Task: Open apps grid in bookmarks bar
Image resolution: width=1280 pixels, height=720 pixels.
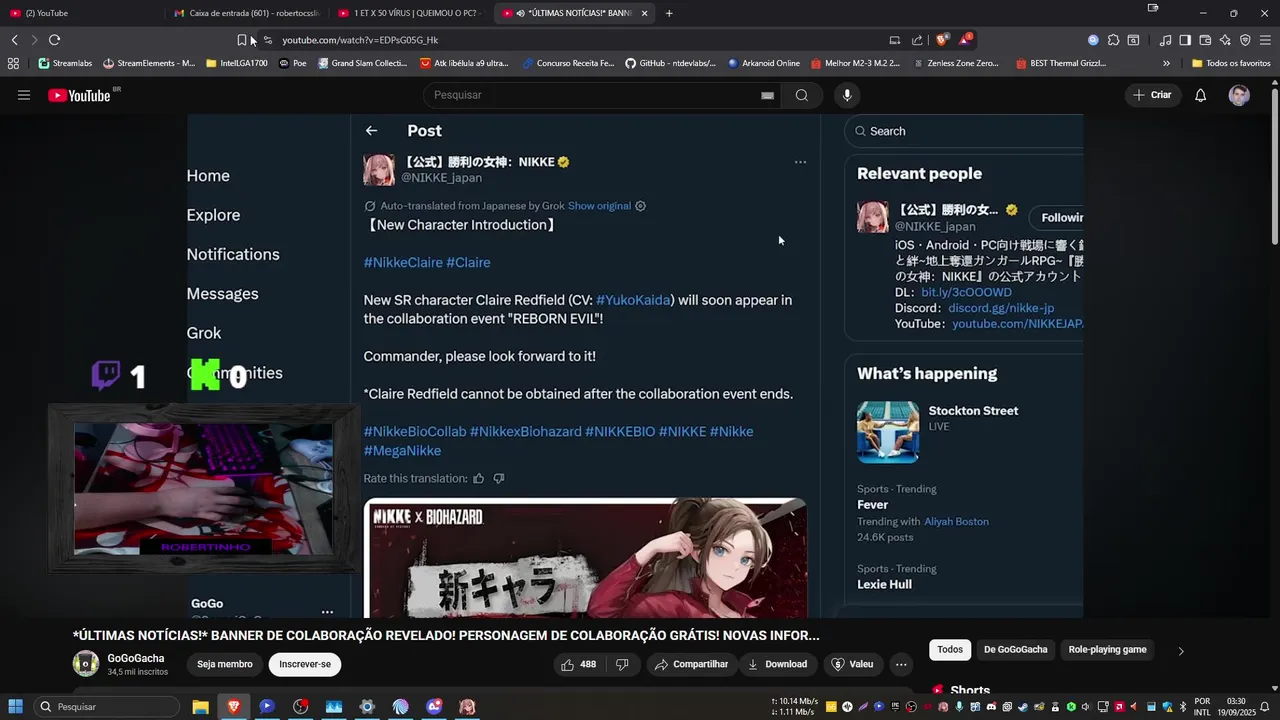Action: (13, 63)
